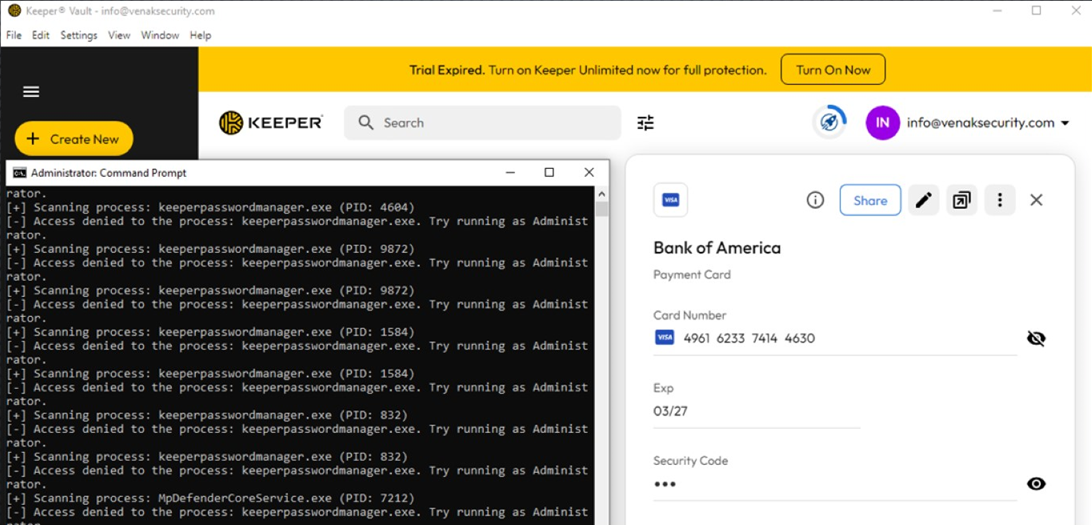Close the Command Prompt window
The height and width of the screenshot is (525, 1092).
click(x=589, y=173)
